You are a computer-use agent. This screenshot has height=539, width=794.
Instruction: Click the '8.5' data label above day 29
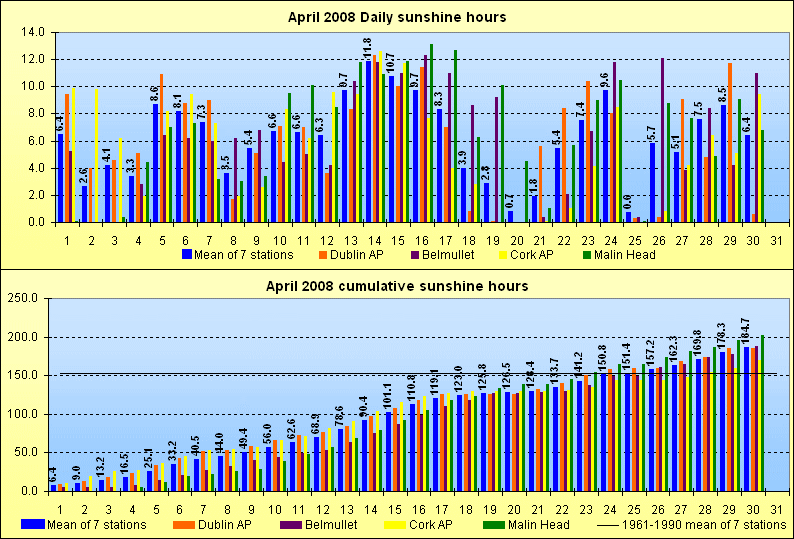pos(723,96)
